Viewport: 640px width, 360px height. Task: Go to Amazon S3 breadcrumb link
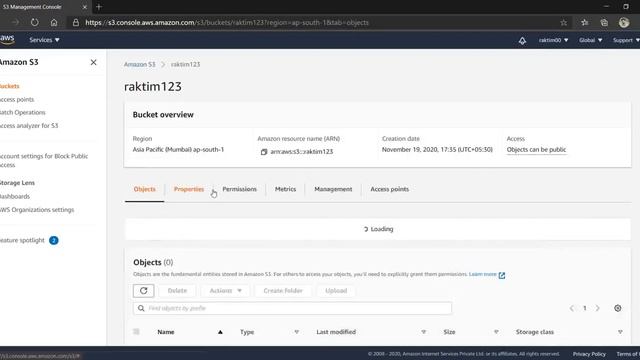tap(140, 64)
